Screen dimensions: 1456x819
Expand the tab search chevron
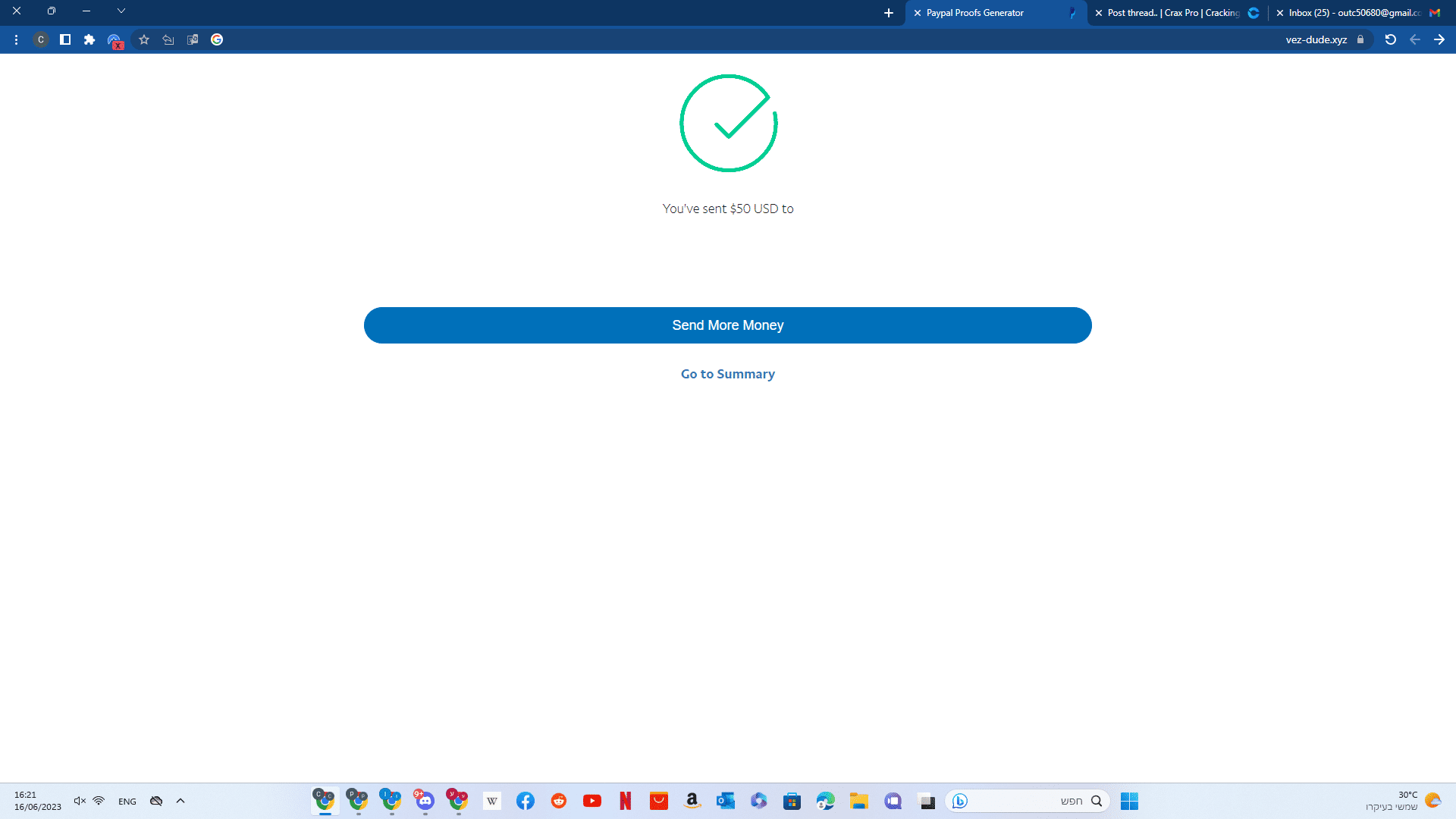click(121, 11)
